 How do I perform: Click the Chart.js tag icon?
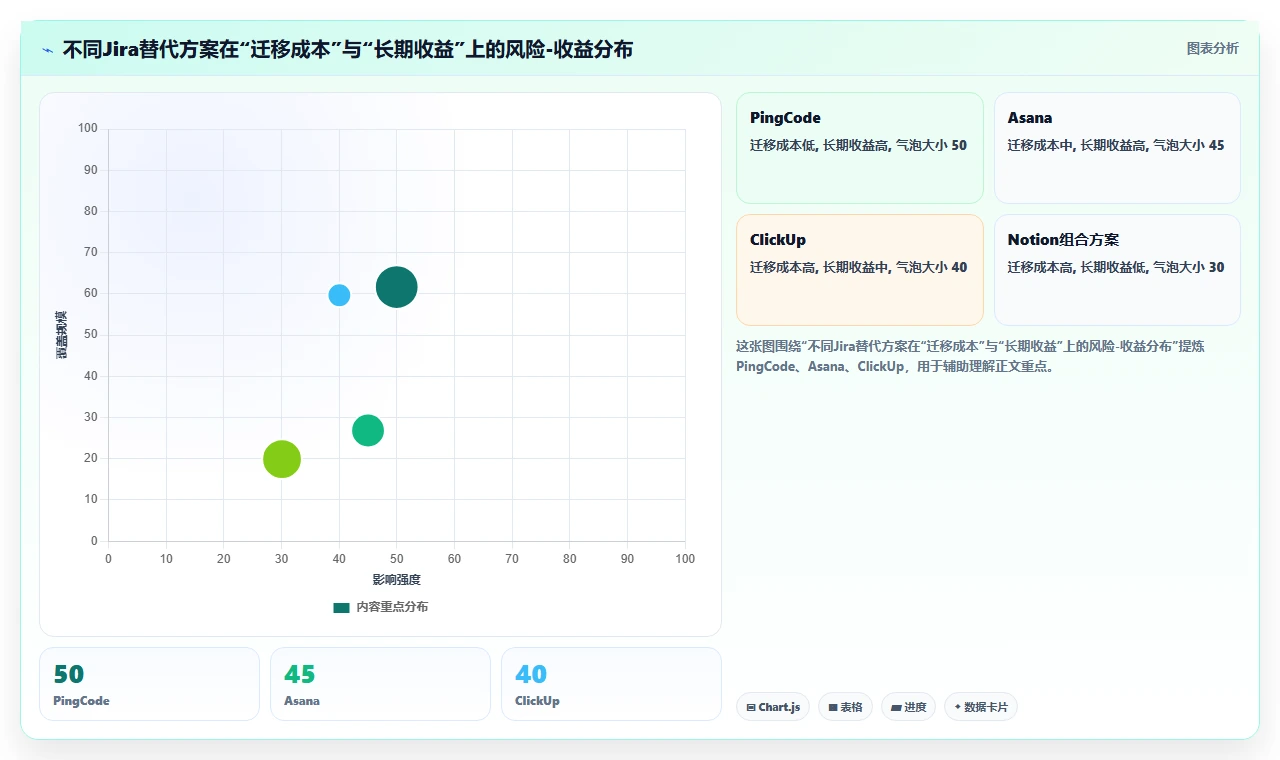pyautogui.click(x=750, y=707)
